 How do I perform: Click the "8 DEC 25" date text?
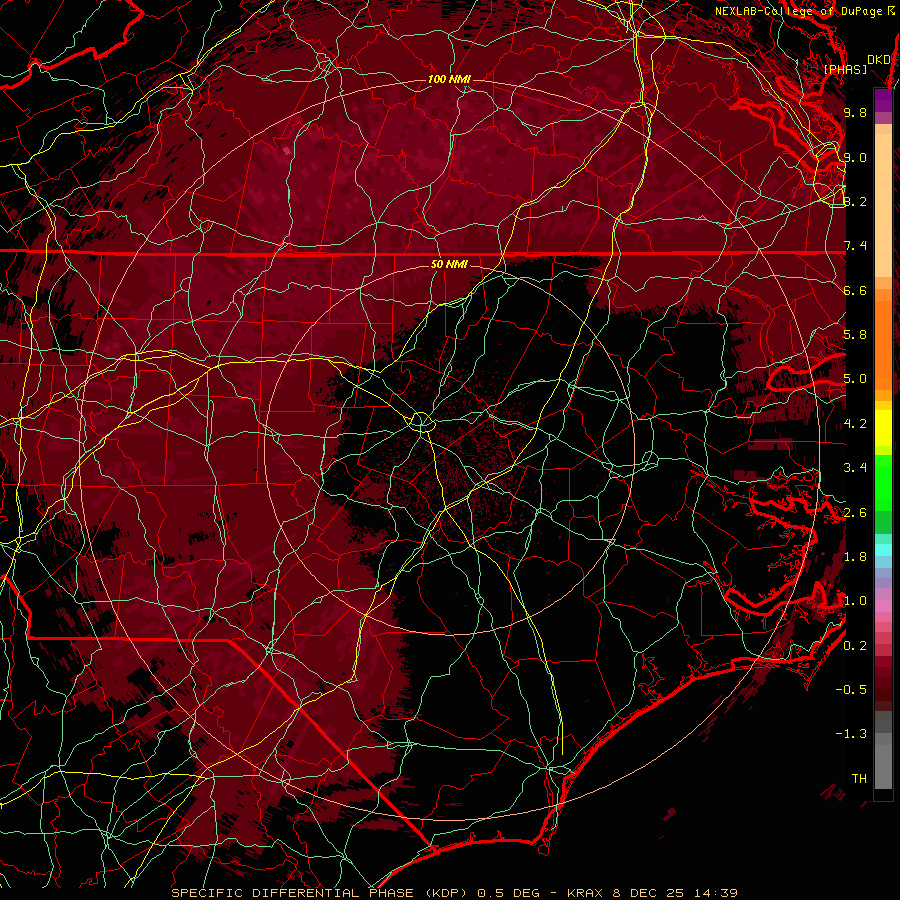click(649, 893)
